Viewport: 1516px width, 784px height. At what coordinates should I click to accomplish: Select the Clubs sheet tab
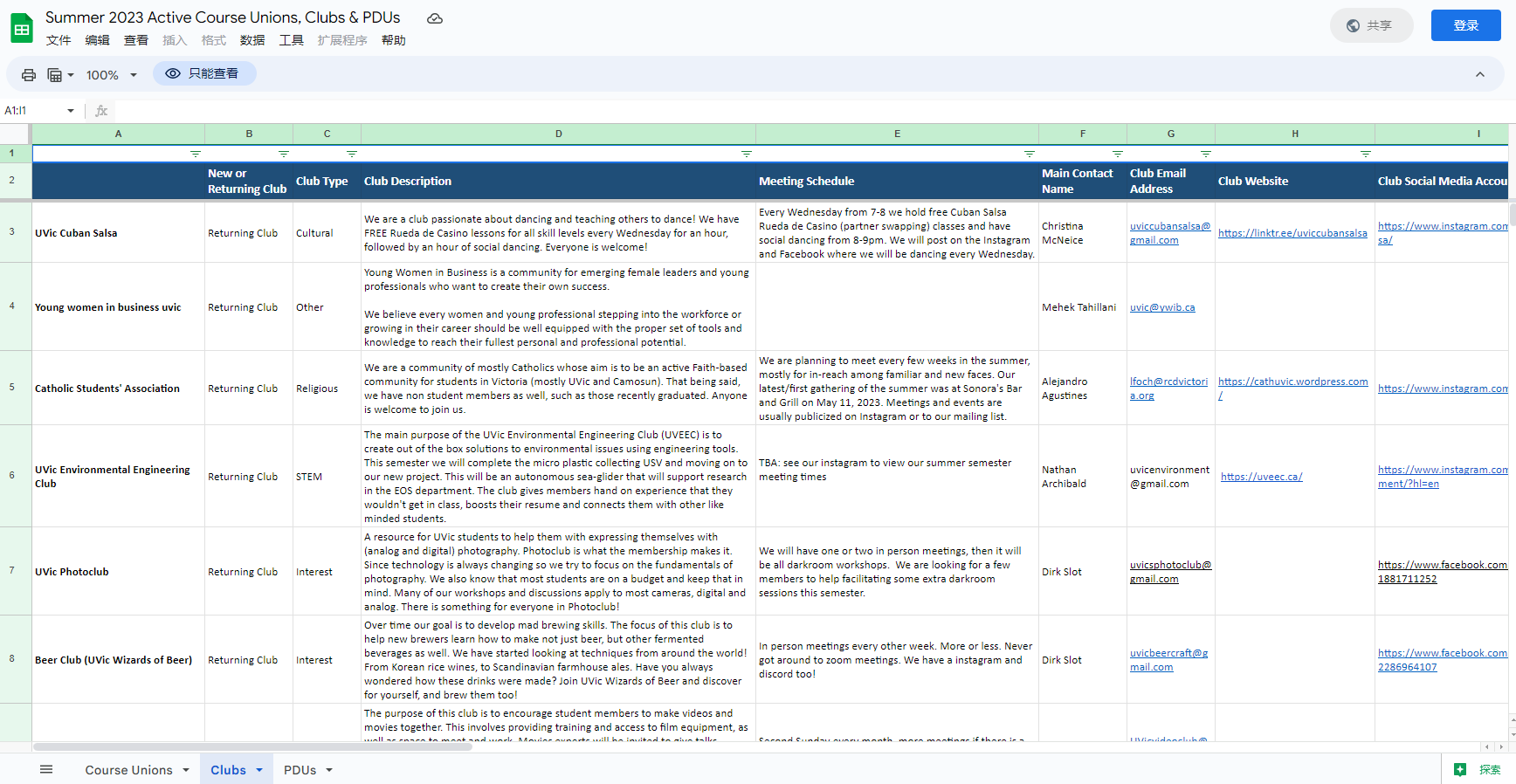(228, 770)
